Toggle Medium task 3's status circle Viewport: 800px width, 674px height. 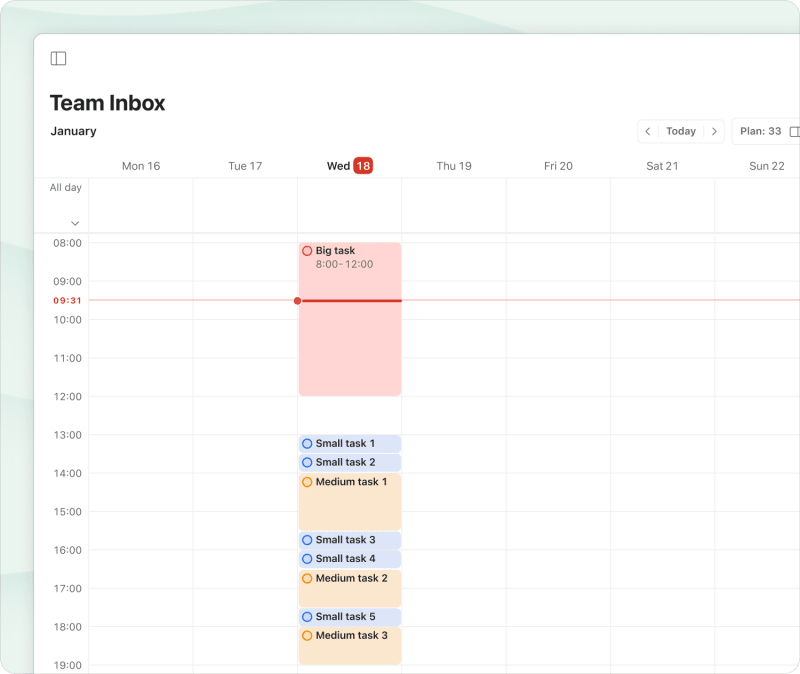306,636
